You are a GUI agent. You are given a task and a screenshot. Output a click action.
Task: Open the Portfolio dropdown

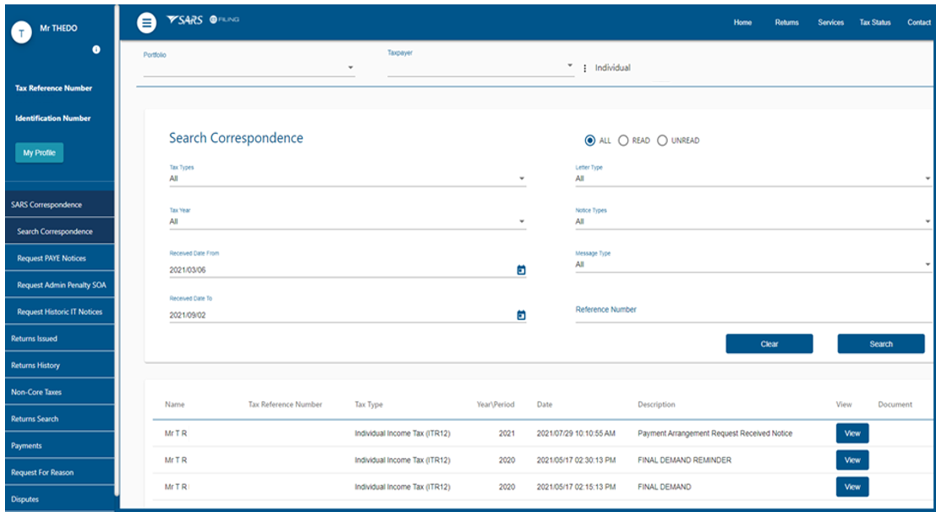tap(249, 69)
